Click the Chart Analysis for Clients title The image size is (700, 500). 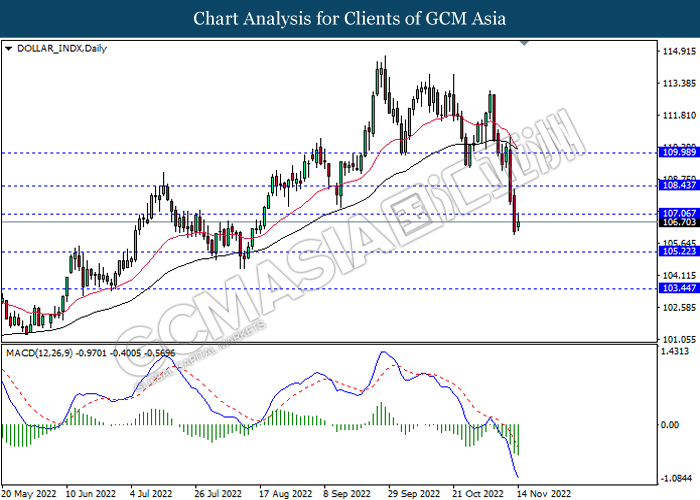pyautogui.click(x=350, y=19)
